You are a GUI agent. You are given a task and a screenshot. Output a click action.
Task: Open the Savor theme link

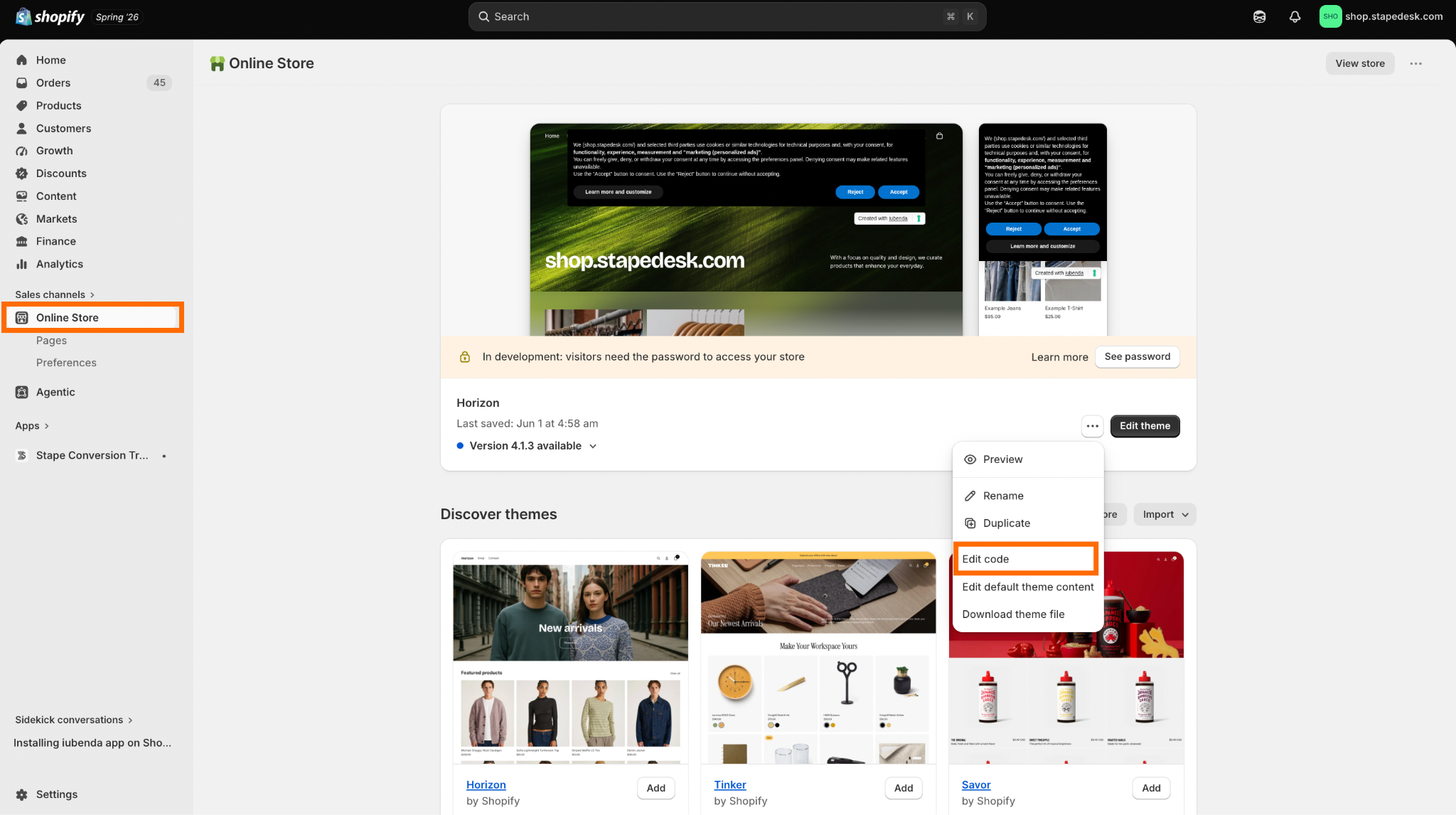click(x=976, y=784)
